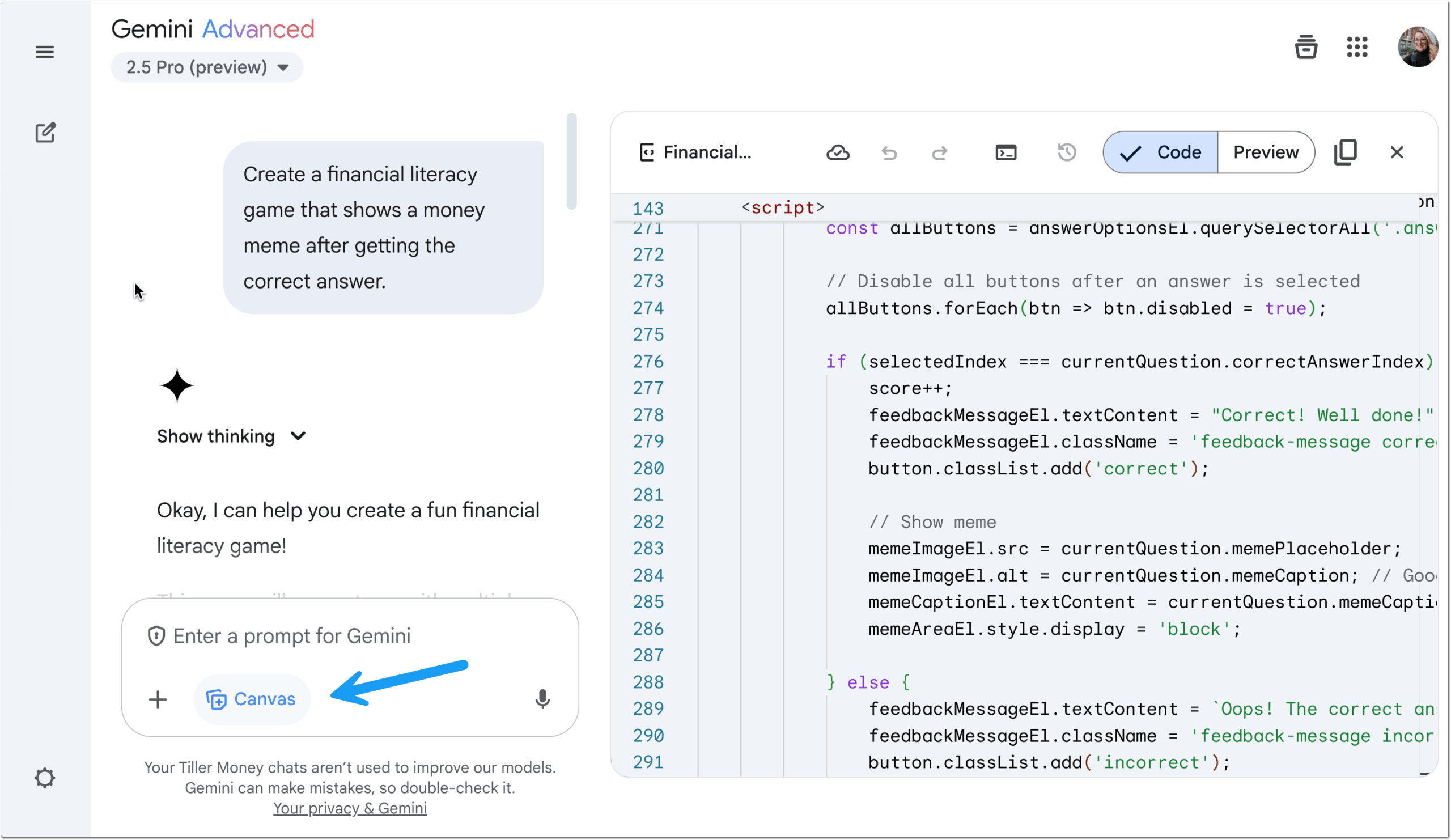Click the 'score++;' code line

tap(910, 389)
